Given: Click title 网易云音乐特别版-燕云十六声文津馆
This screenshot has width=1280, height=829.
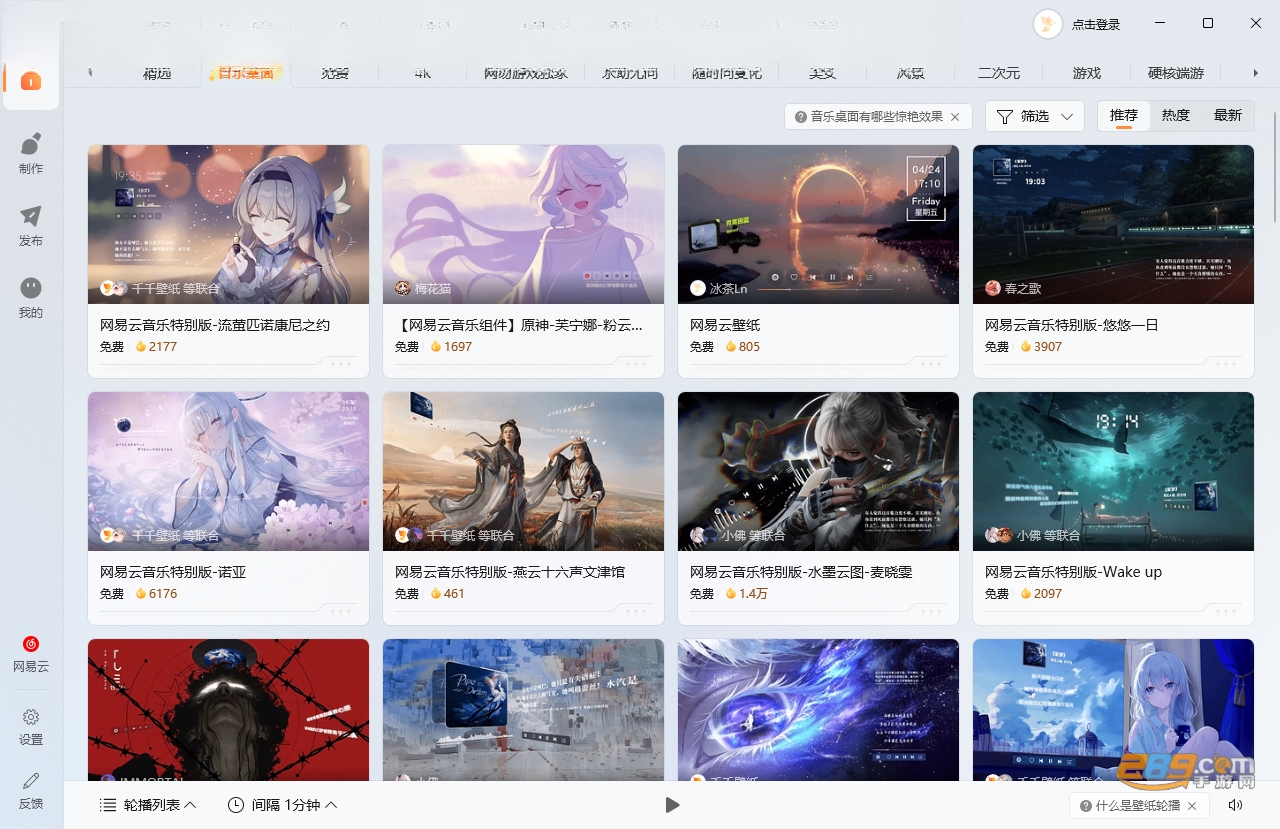Looking at the screenshot, I should pos(510,572).
